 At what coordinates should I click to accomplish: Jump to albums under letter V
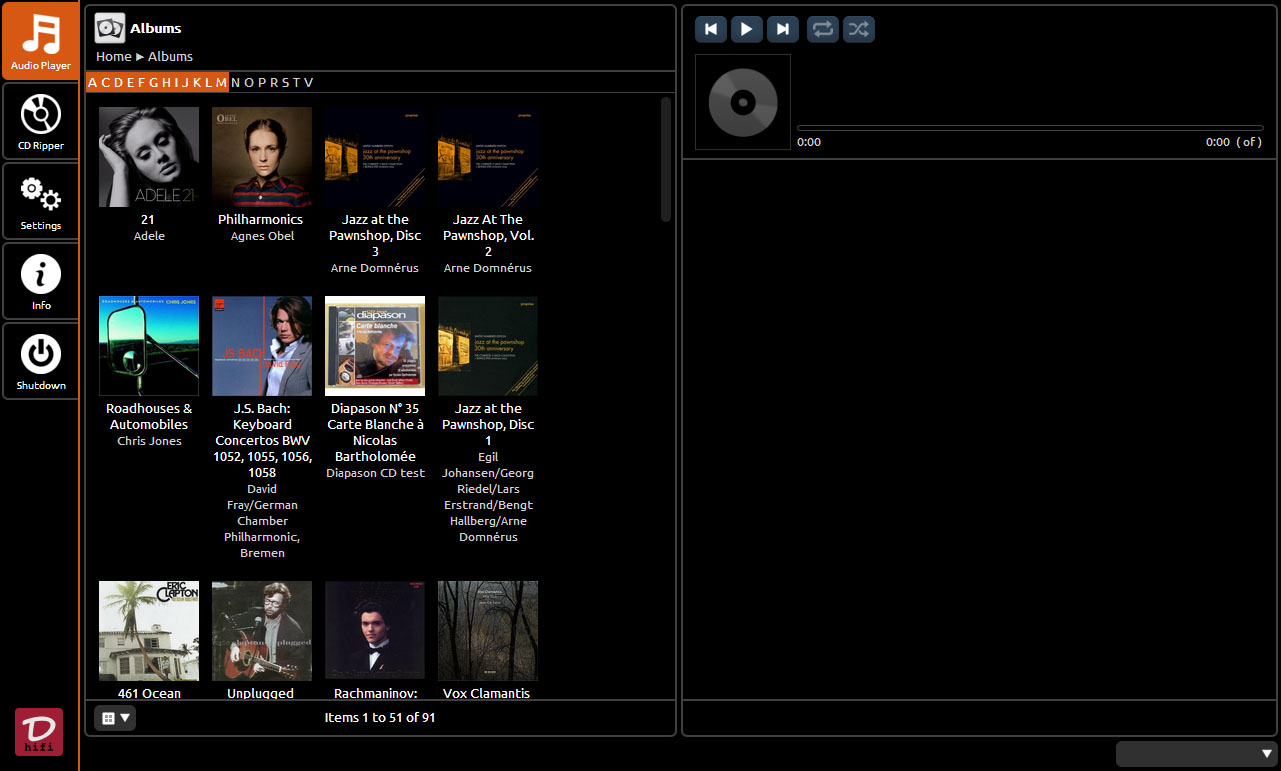coord(309,82)
